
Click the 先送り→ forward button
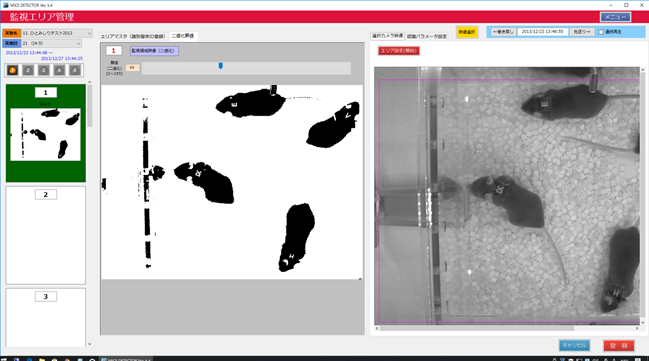[x=582, y=32]
